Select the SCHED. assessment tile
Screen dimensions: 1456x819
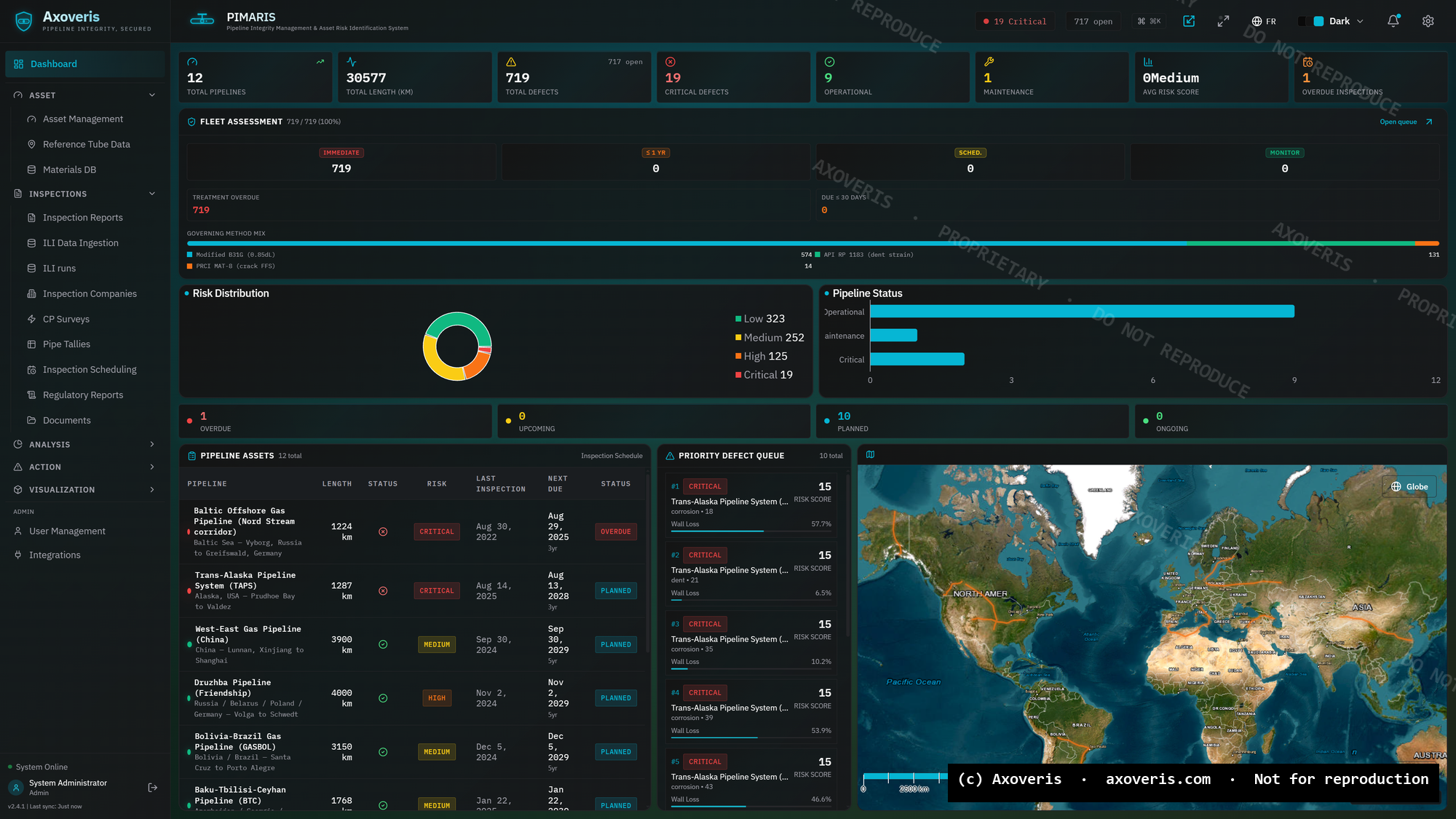970,162
